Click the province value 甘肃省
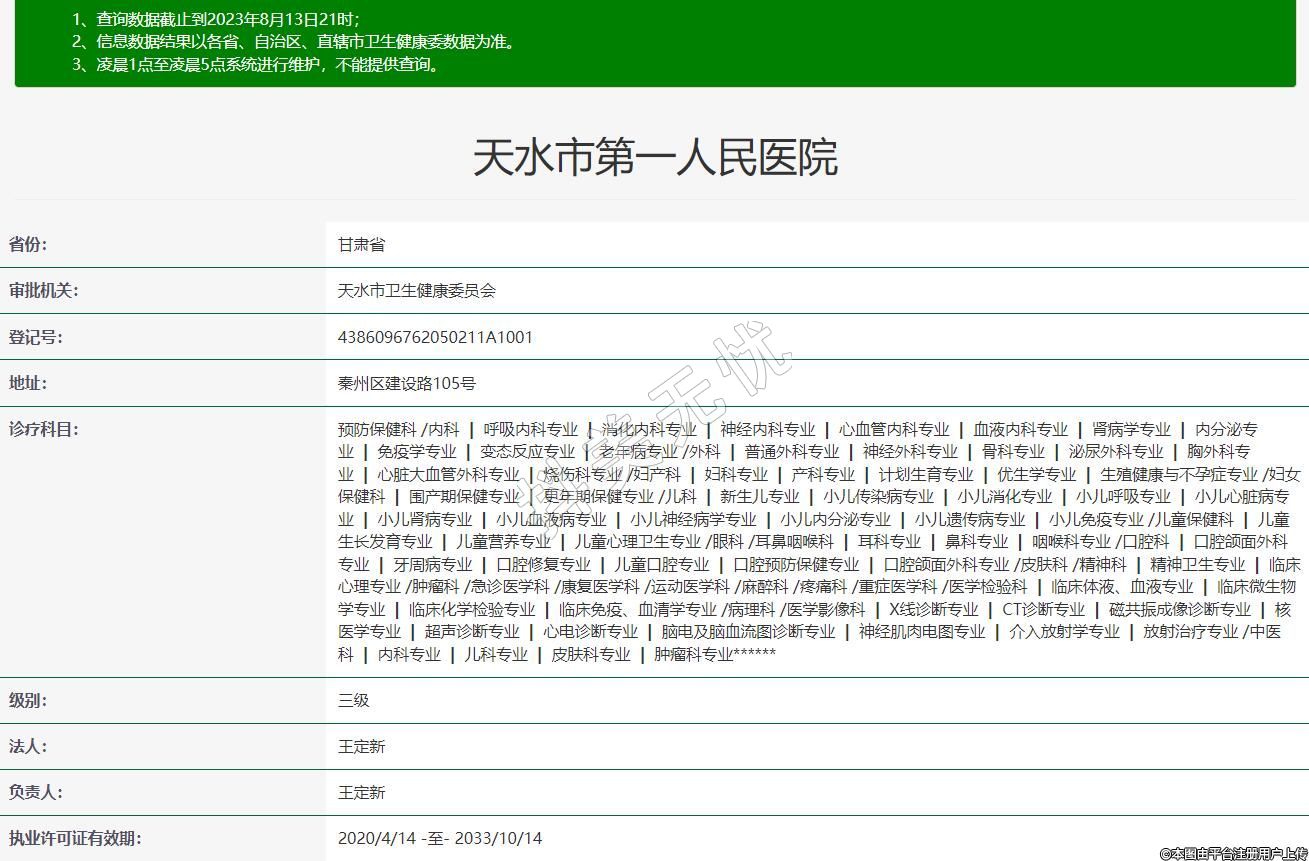 tap(361, 244)
